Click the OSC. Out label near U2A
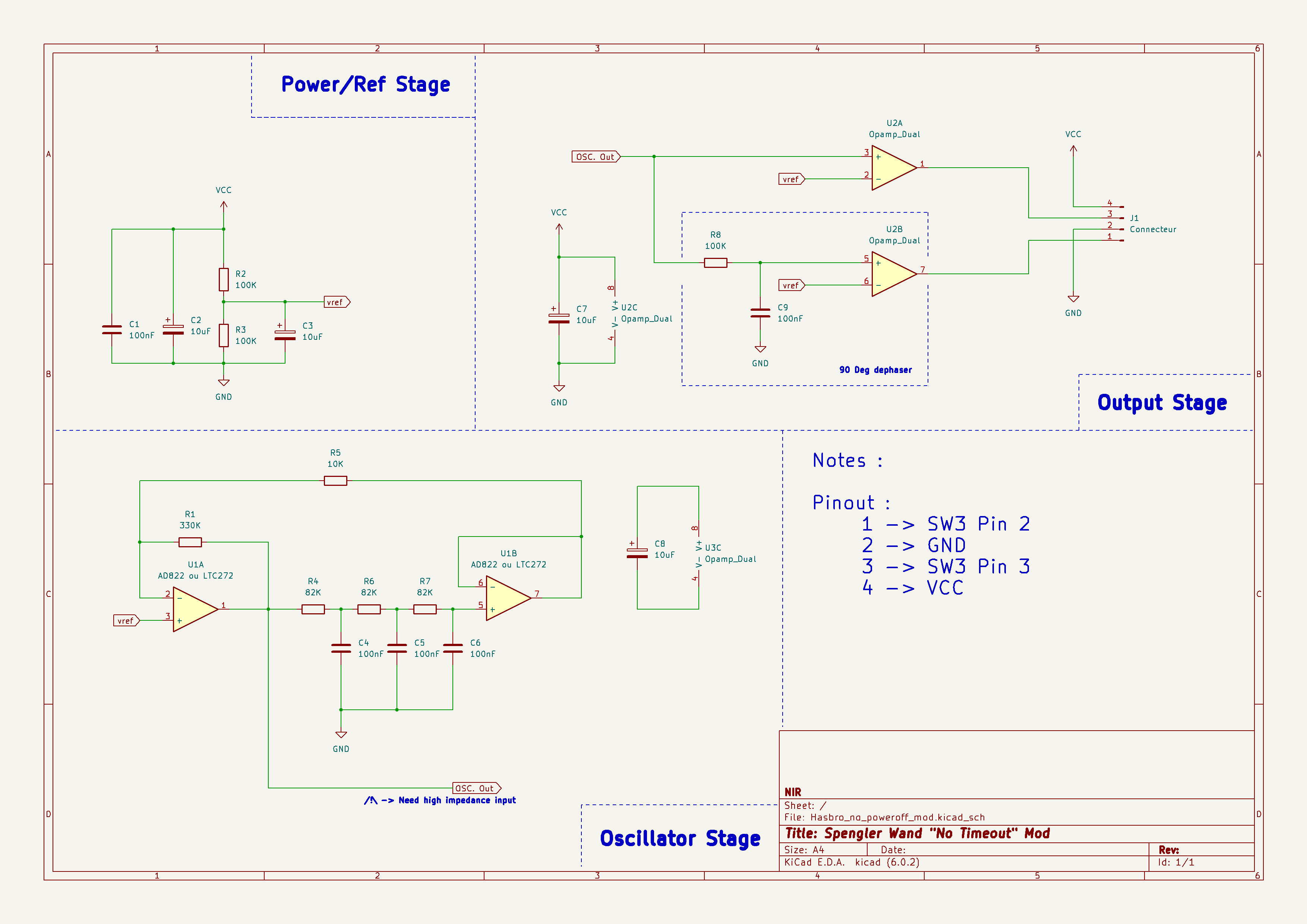 (595, 156)
